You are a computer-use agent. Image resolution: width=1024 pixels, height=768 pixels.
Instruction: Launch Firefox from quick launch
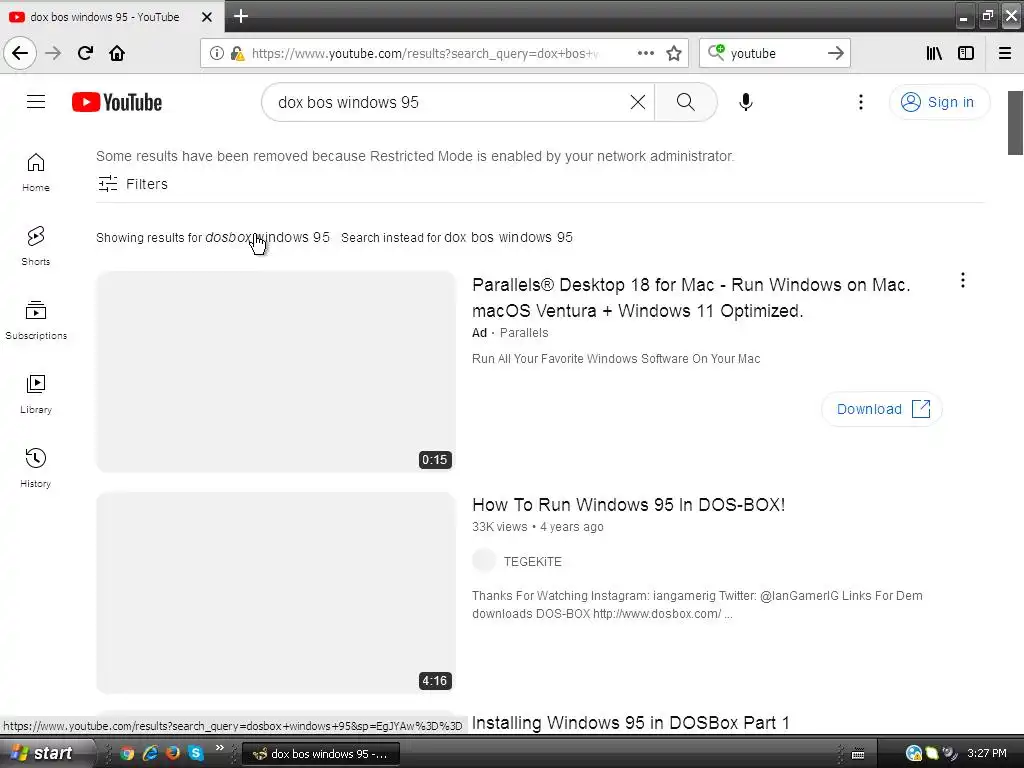pos(172,754)
